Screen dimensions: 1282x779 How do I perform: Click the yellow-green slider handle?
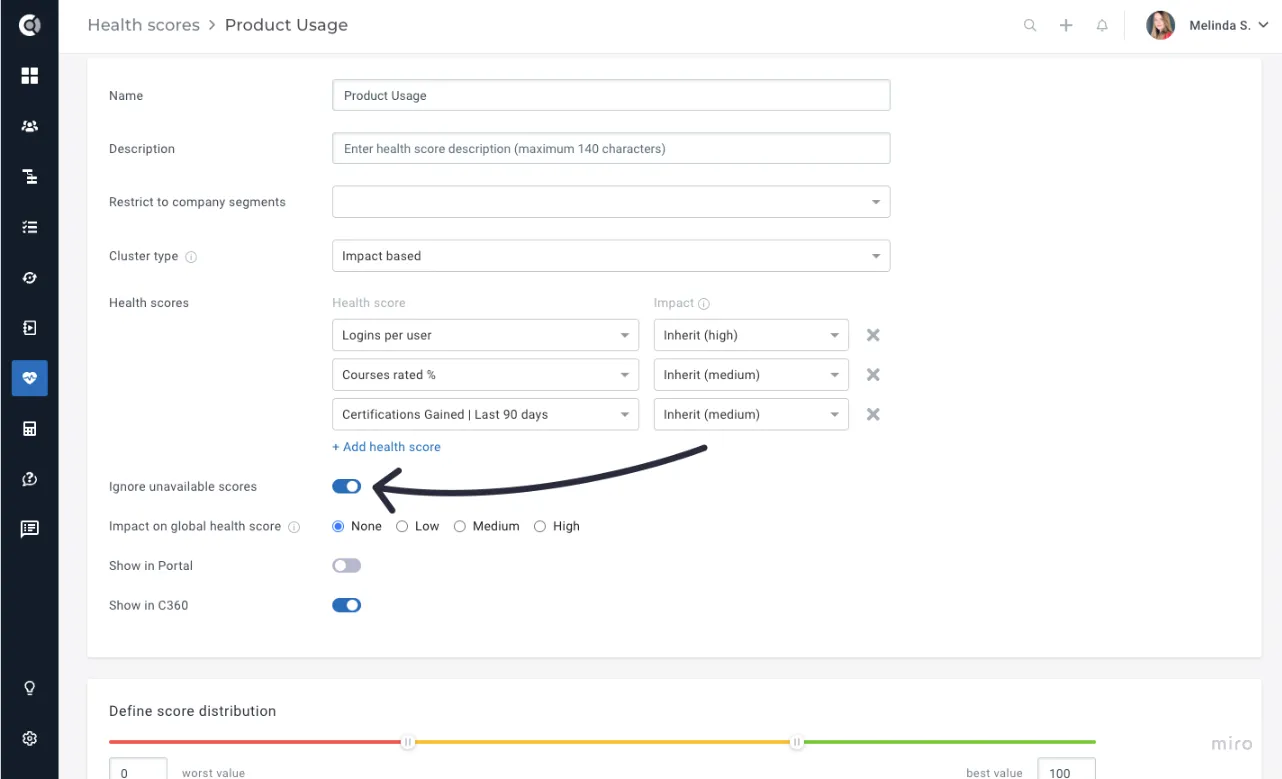tap(796, 742)
